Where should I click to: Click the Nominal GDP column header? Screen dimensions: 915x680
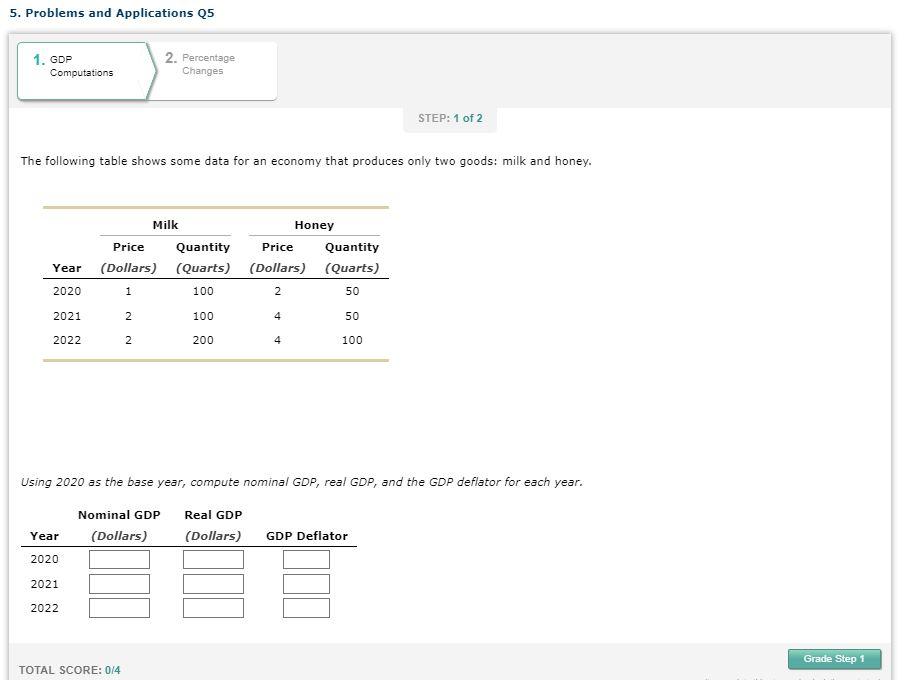point(119,515)
